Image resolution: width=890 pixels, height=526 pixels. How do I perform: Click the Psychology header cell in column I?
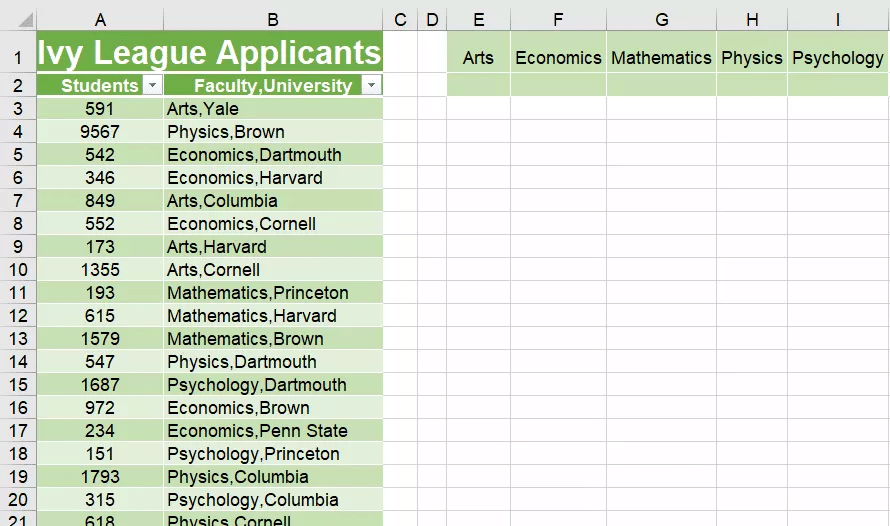coord(837,58)
